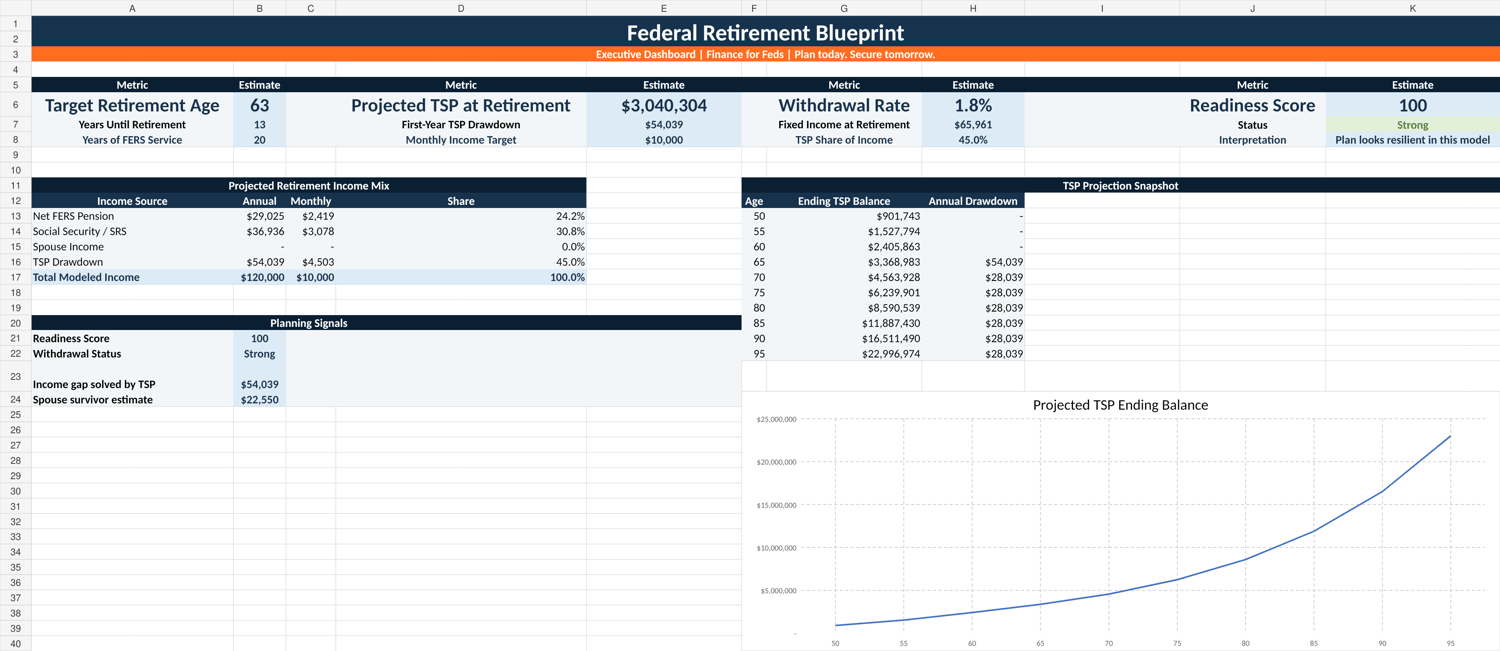The width and height of the screenshot is (1500, 651).
Task: Select the age 95 balance $22,996,974
Action: [844, 354]
